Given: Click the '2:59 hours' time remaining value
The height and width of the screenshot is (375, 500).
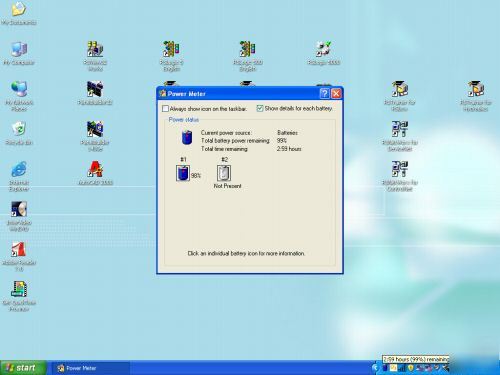Looking at the screenshot, I should 289,149.
